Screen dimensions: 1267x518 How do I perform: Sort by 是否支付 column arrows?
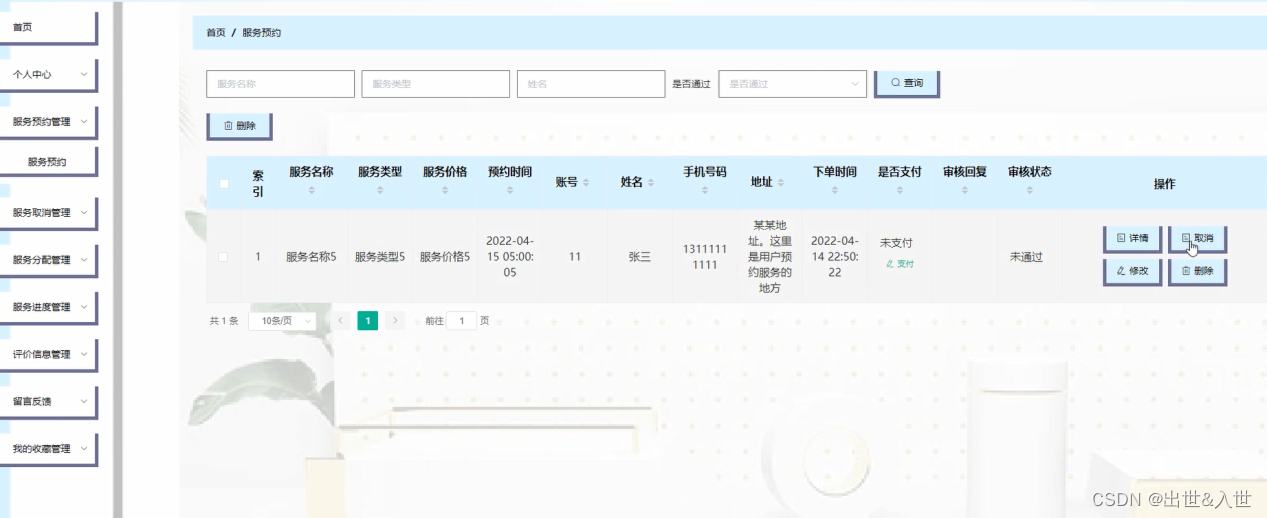click(900, 189)
